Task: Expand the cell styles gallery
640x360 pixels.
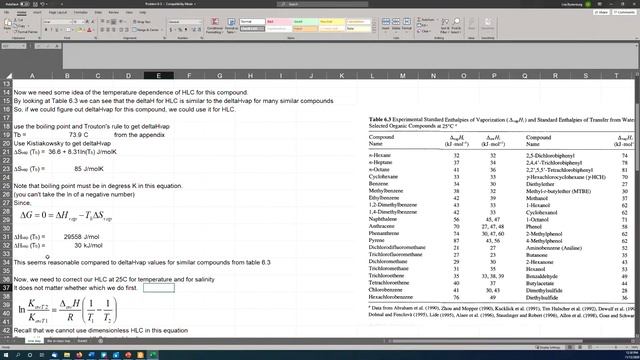Action: click(374, 31)
